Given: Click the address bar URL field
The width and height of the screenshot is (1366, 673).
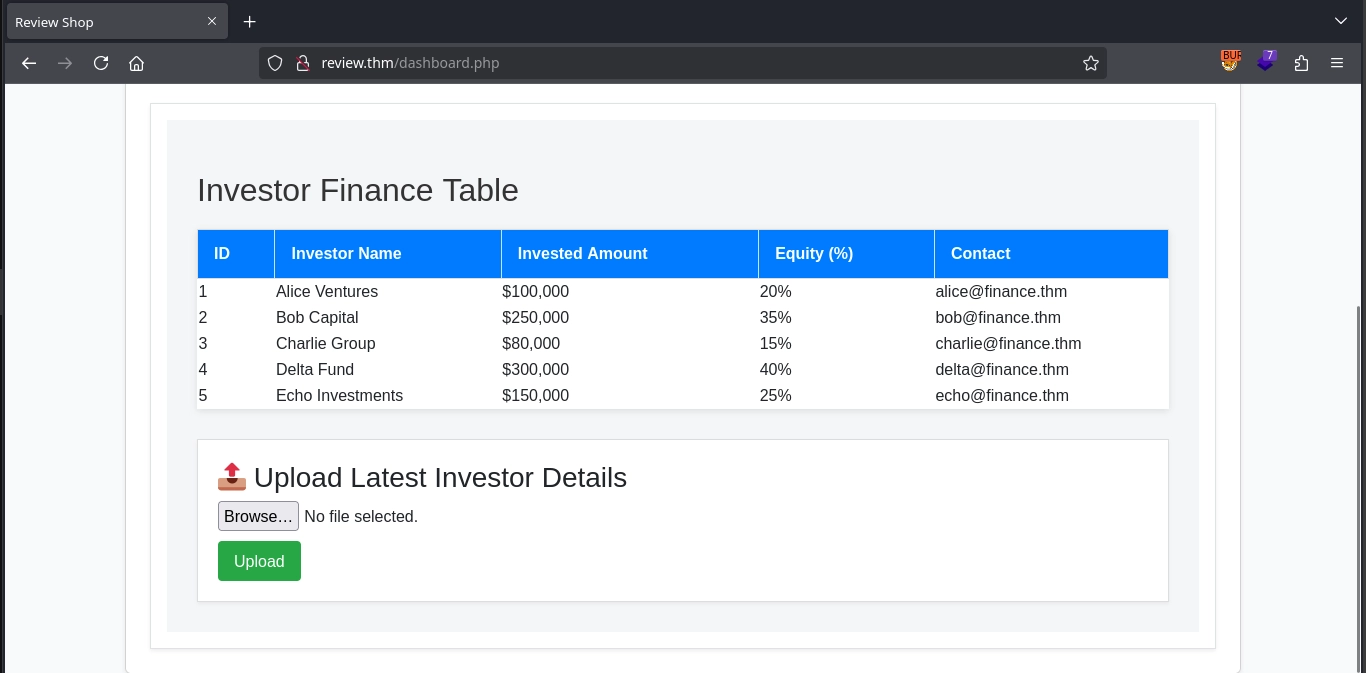Looking at the screenshot, I should 680,63.
